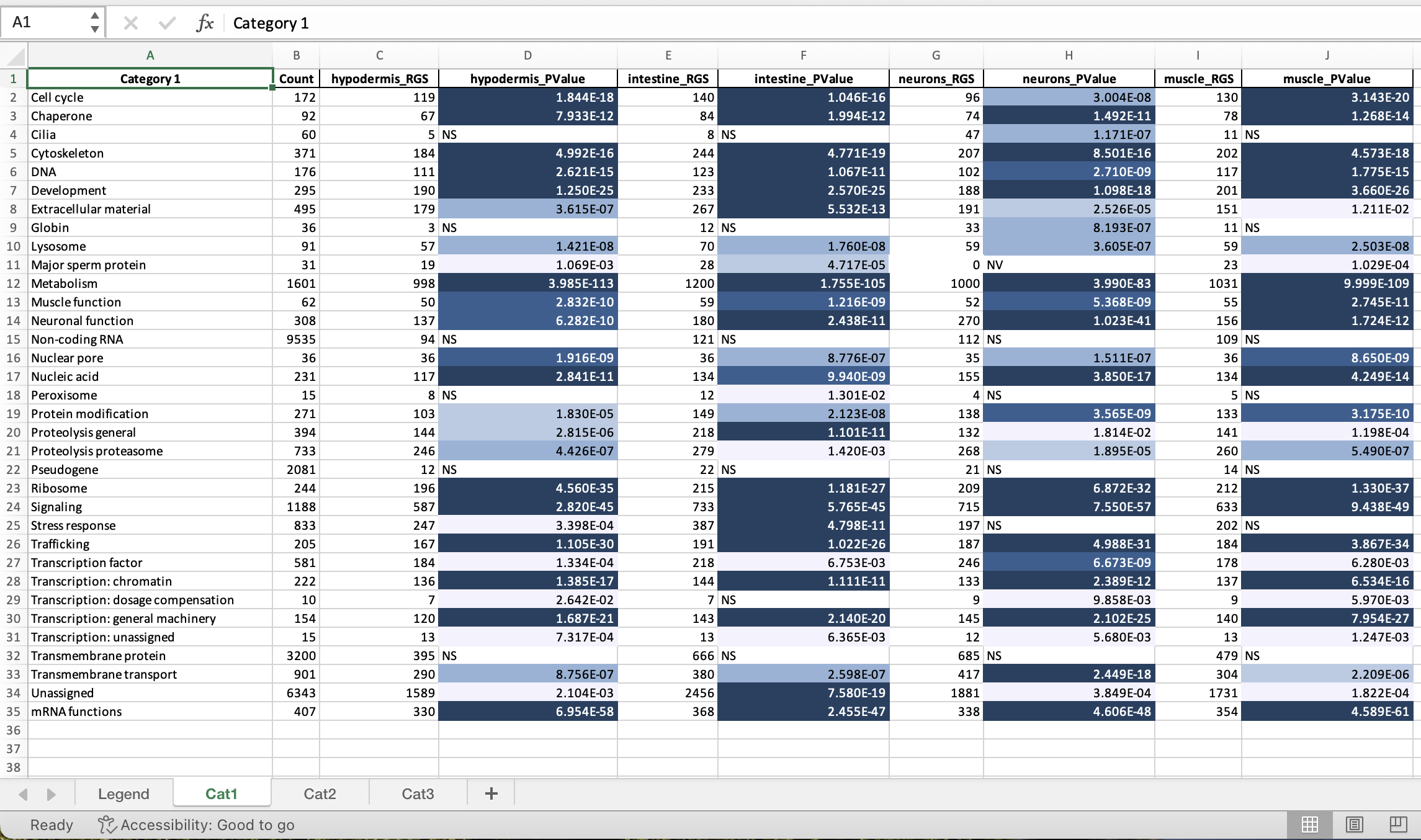Click the formula bar text Category 1
The image size is (1421, 840).
[x=271, y=24]
